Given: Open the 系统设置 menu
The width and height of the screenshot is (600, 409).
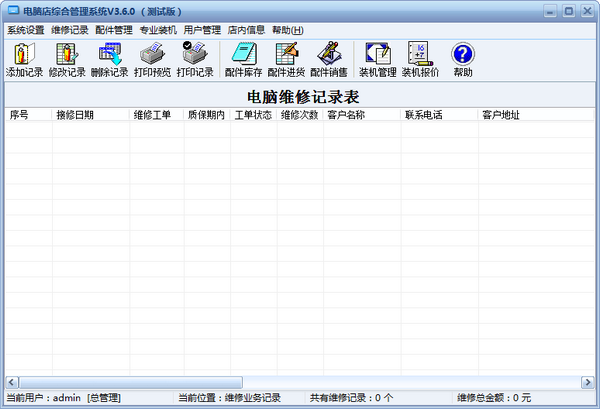Looking at the screenshot, I should pos(26,30).
